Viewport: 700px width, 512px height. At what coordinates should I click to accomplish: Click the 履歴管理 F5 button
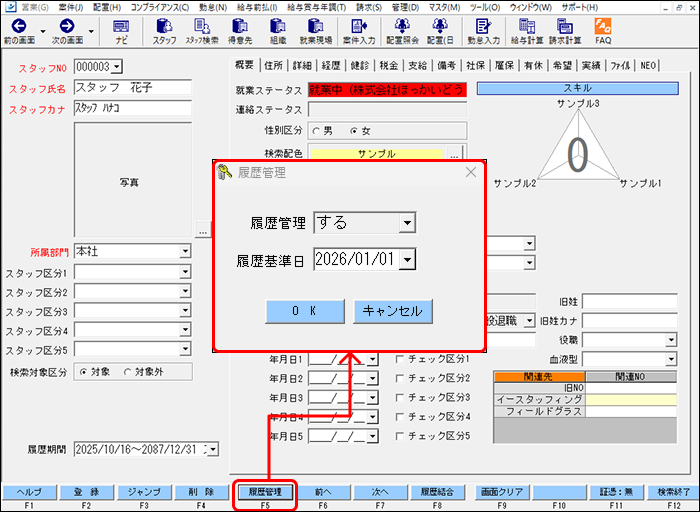(x=265, y=492)
